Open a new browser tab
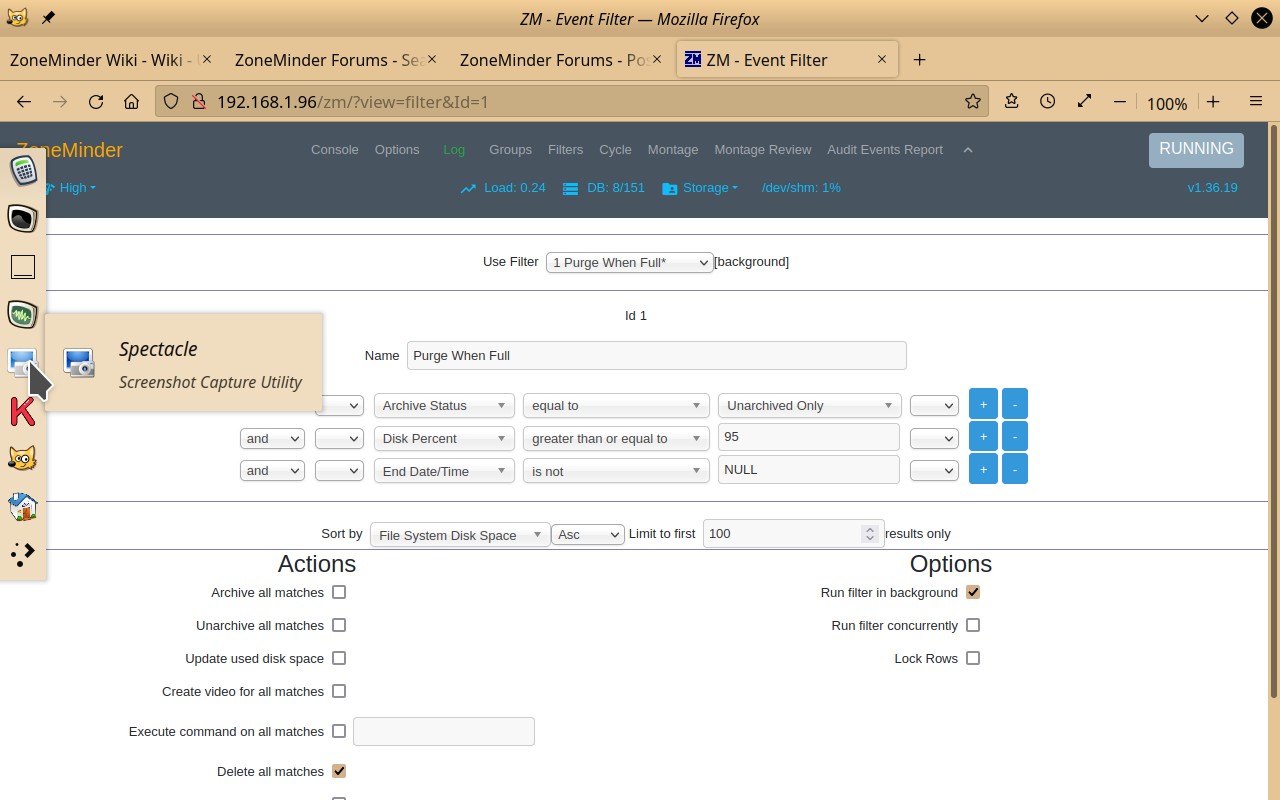This screenshot has width=1280, height=800. point(919,60)
